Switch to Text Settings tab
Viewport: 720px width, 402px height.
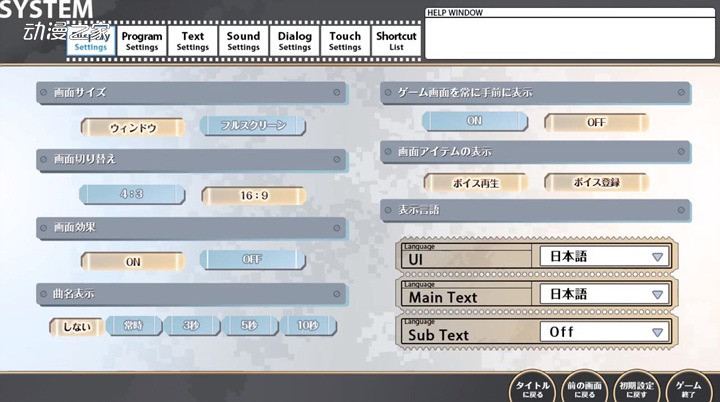point(193,41)
